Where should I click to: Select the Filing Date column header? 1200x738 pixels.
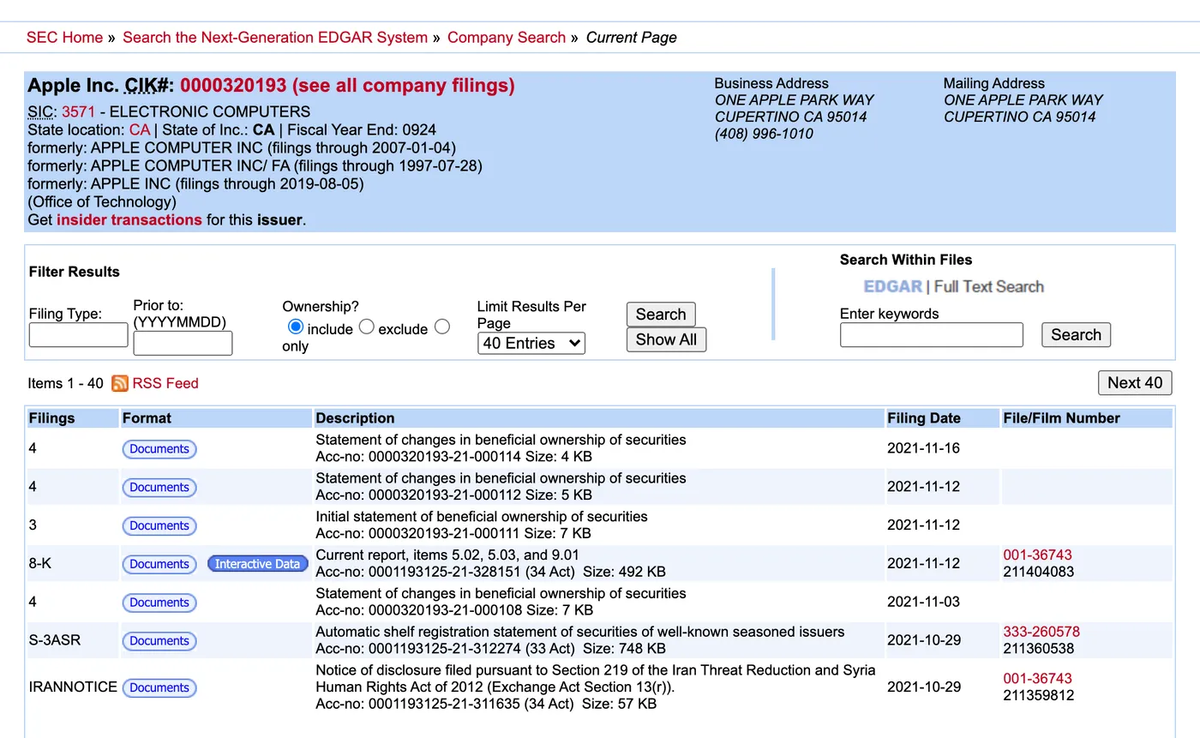coord(923,418)
